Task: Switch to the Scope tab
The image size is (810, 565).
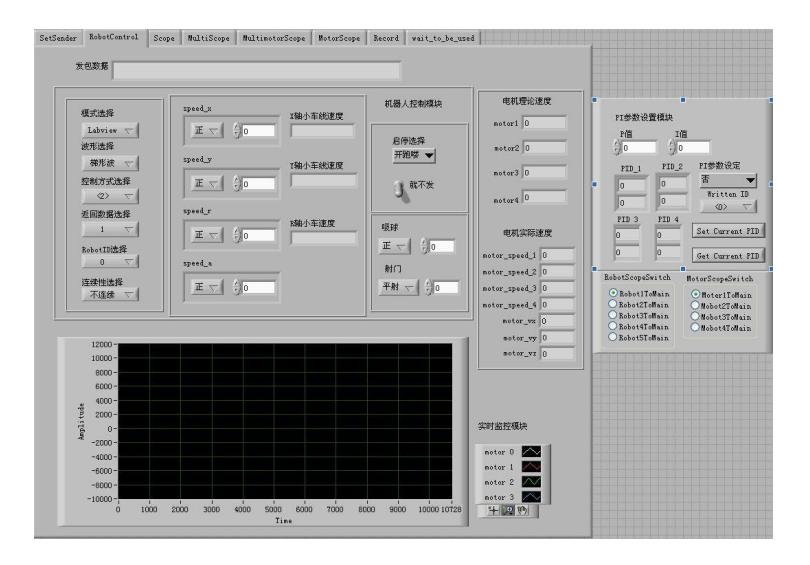Action: click(x=164, y=38)
